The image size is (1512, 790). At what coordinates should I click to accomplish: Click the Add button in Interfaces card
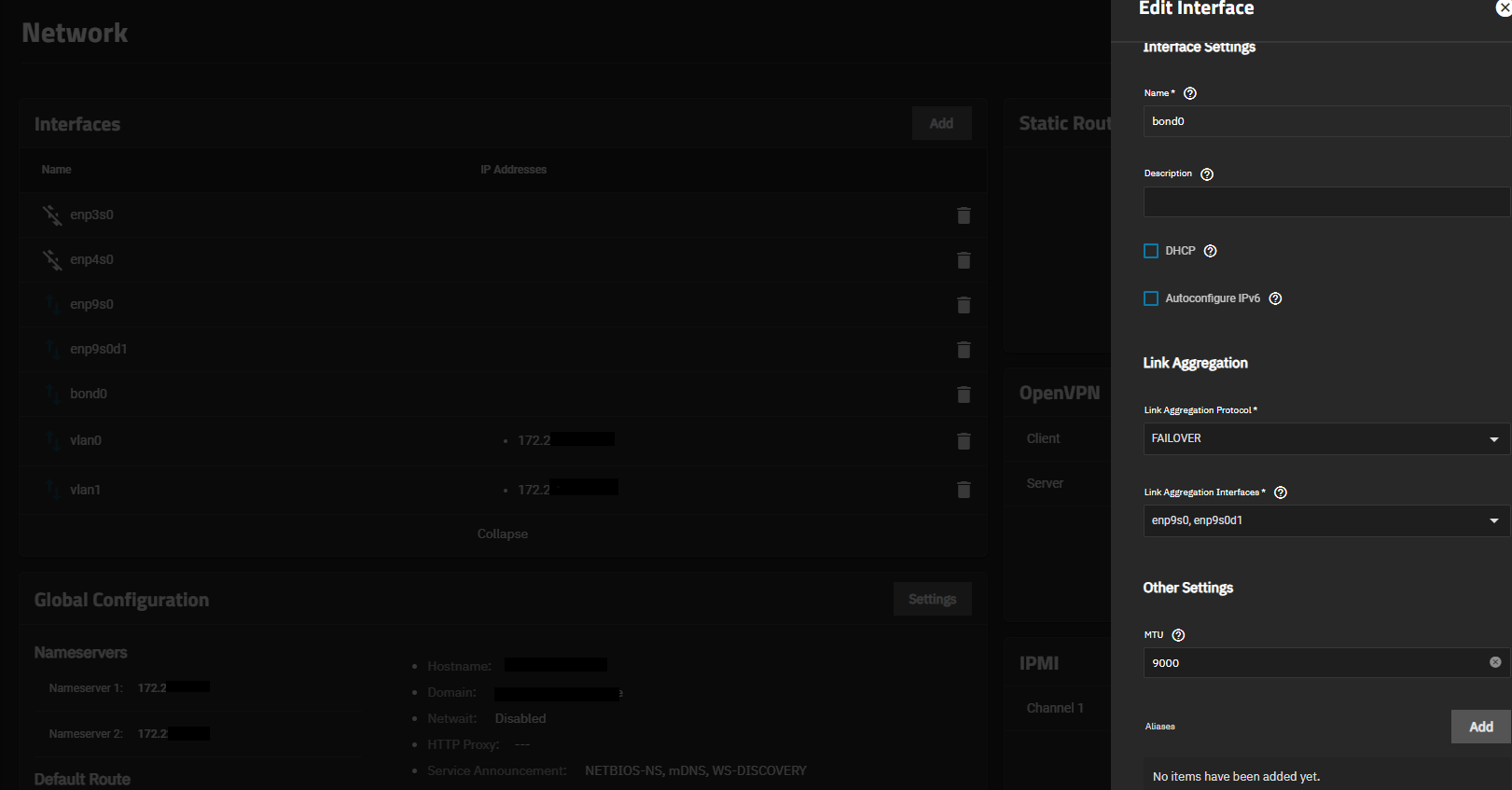coord(941,123)
